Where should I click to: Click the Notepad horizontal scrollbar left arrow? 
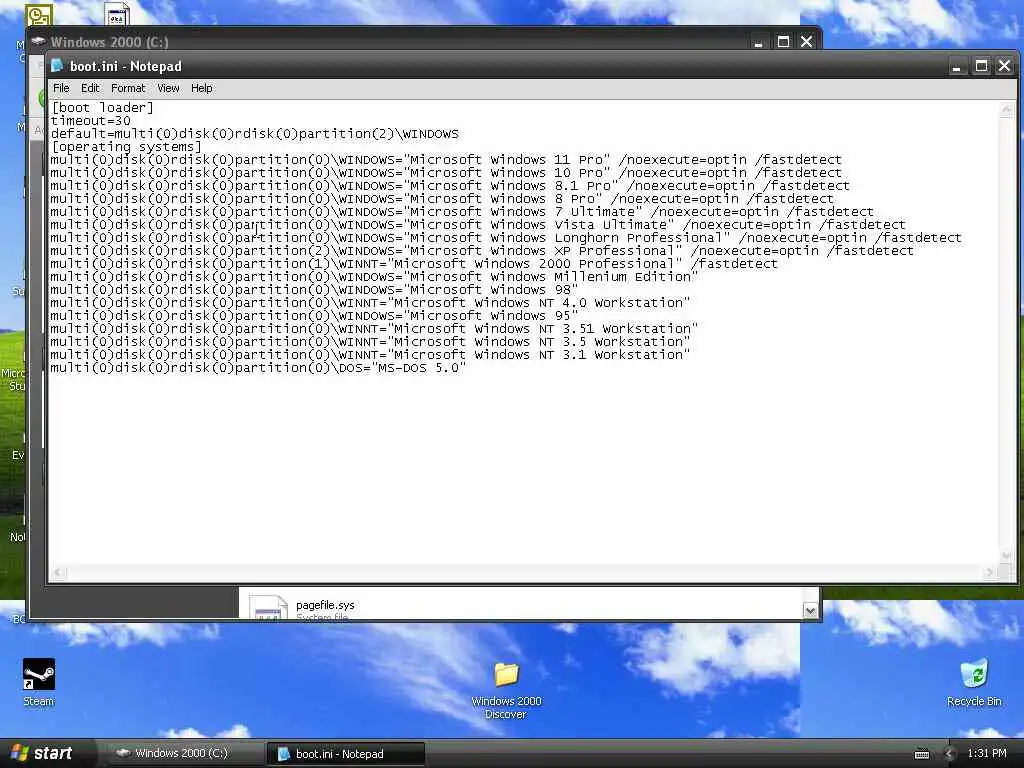tap(58, 573)
